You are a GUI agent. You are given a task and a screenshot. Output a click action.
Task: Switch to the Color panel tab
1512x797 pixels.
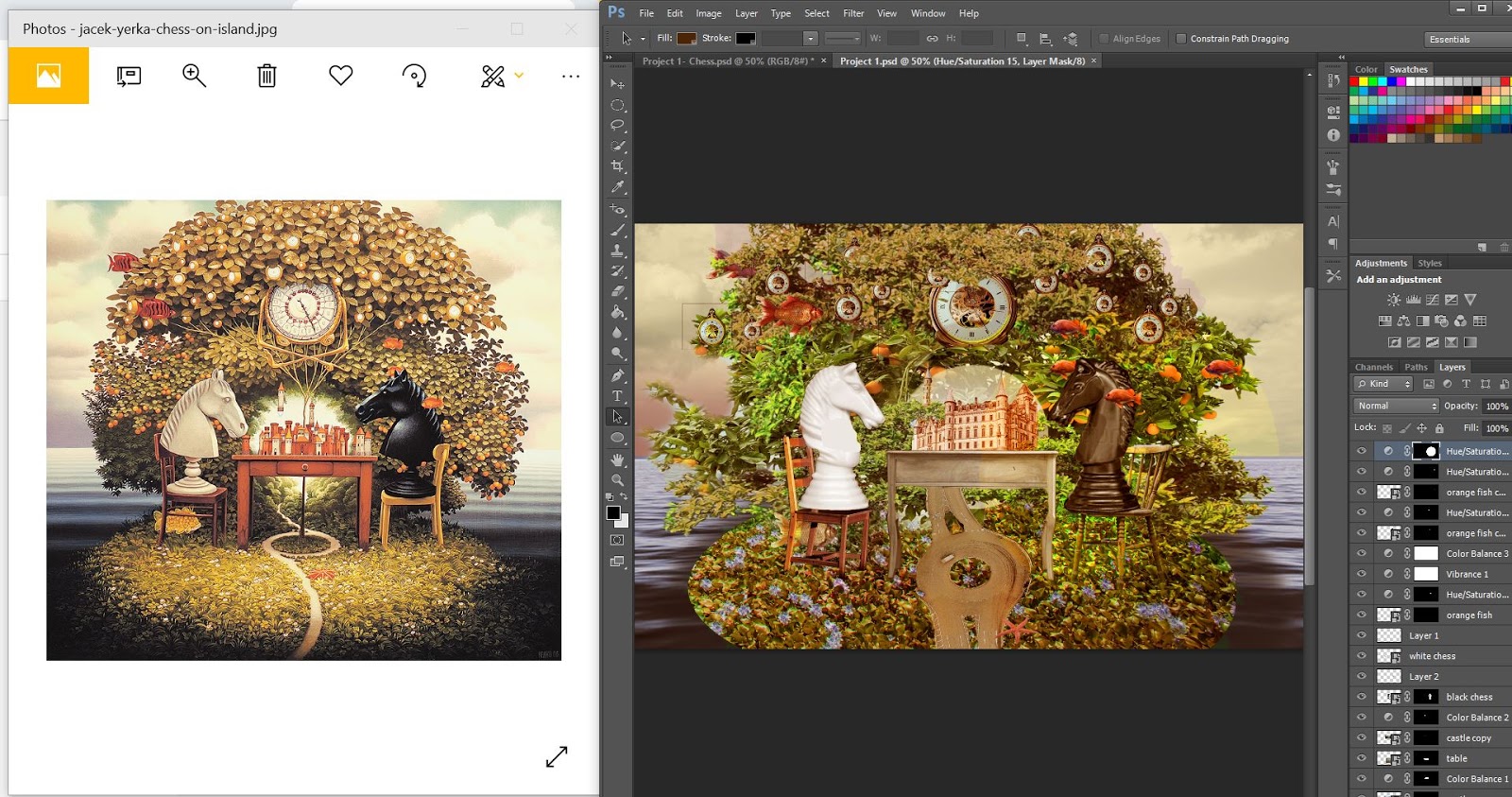click(1366, 69)
